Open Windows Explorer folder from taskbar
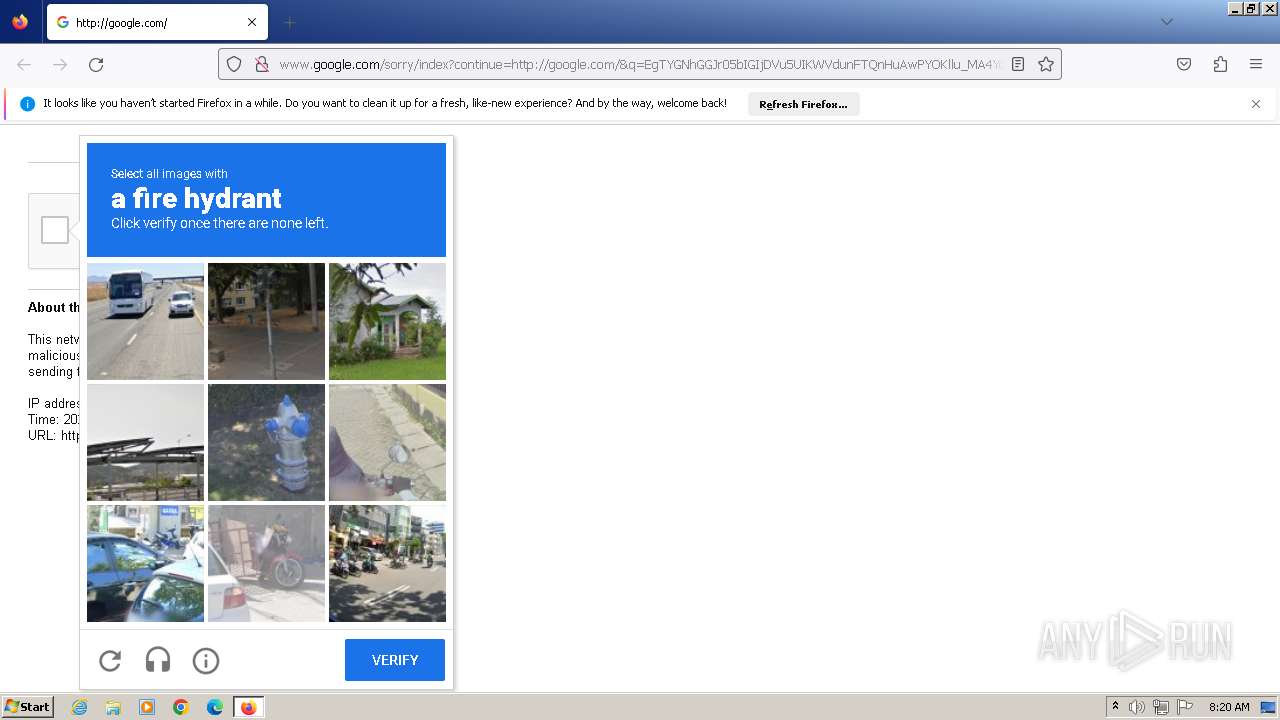The image size is (1280, 720). tap(113, 707)
